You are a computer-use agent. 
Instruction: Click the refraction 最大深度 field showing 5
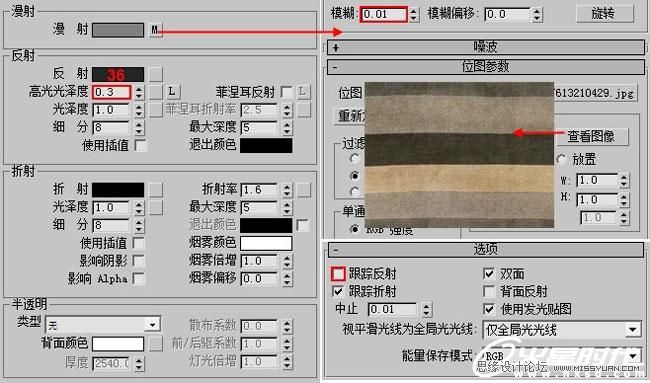pyautogui.click(x=259, y=207)
